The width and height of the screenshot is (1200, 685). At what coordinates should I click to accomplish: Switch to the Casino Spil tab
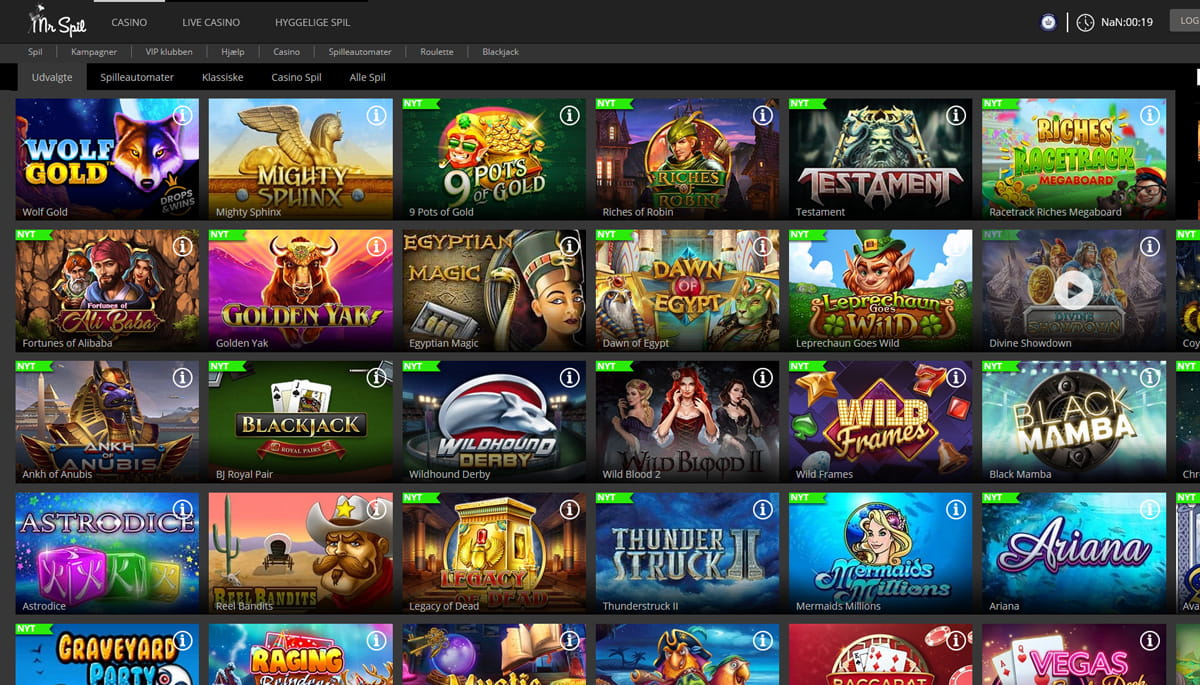pos(296,77)
